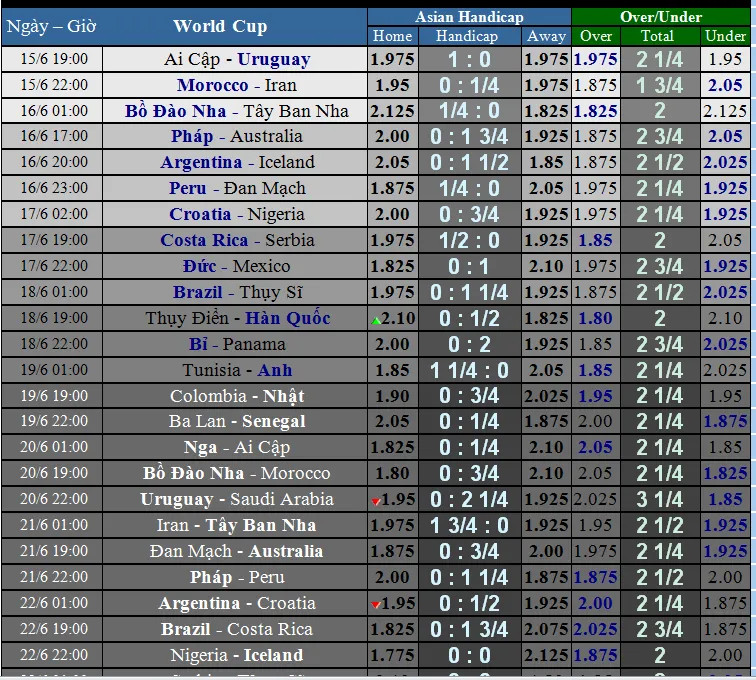756x680 pixels.
Task: Click the Iran - Tây Ban Nha match name
Action: 237,526
